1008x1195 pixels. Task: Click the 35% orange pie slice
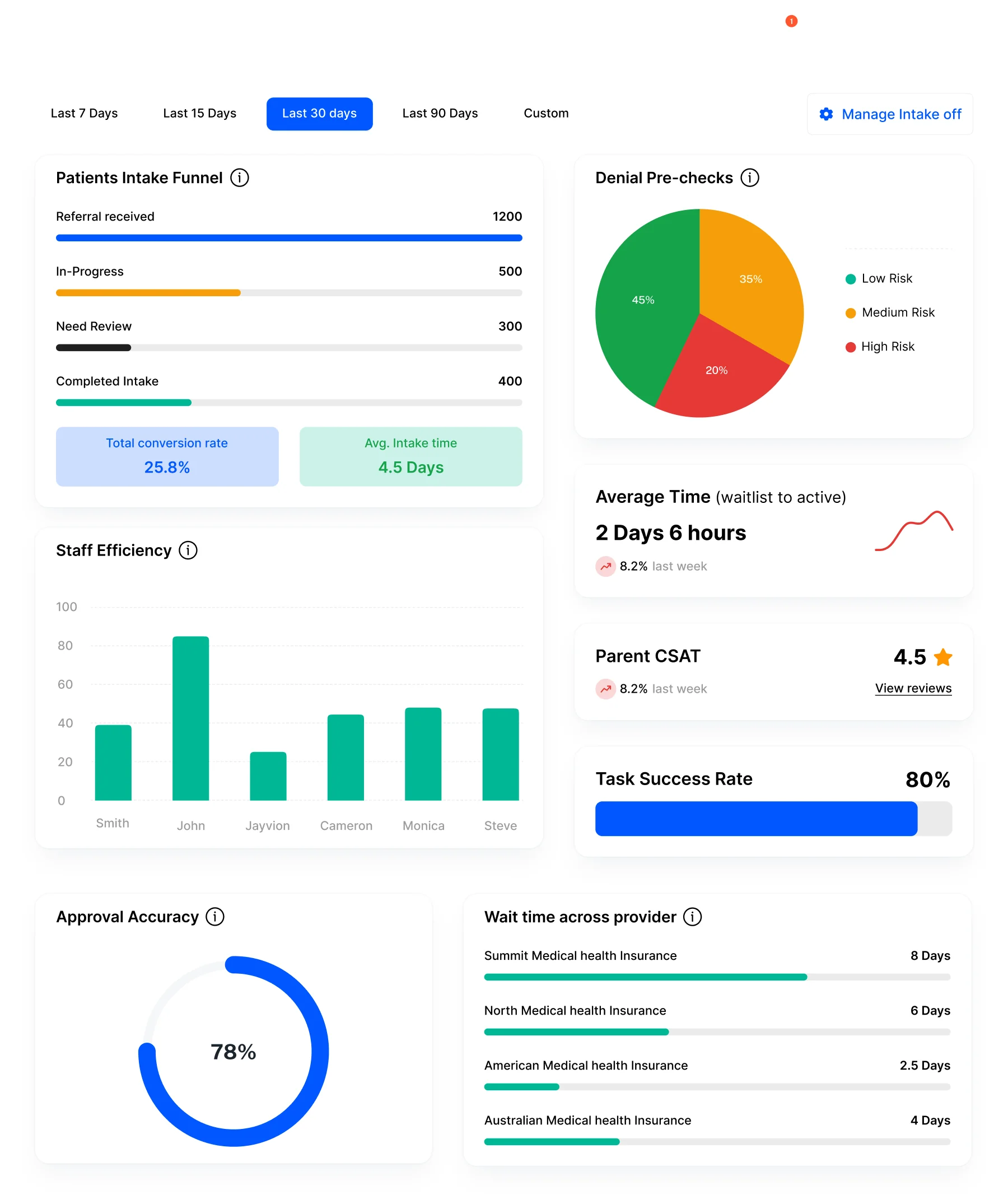click(751, 279)
